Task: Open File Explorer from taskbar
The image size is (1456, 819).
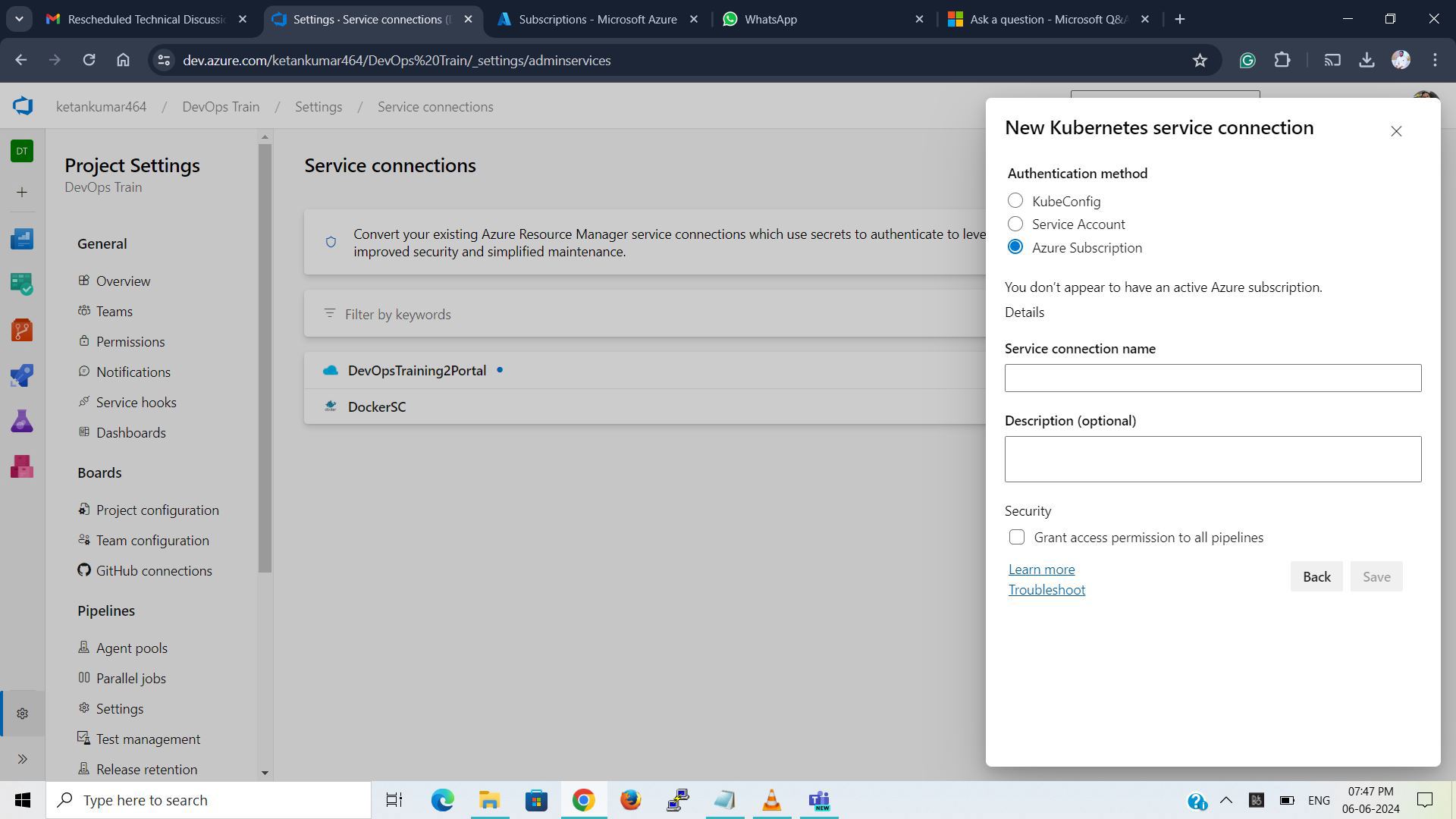Action: click(x=489, y=800)
